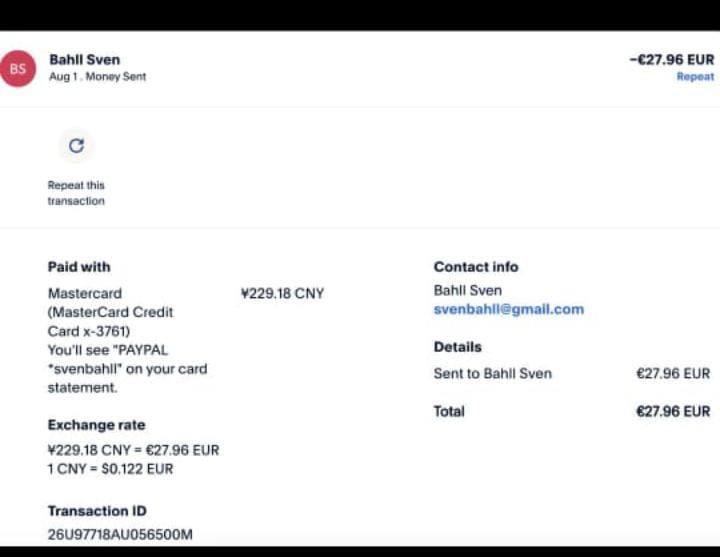
Task: Select the Bahll Sven header name
Action: coord(84,60)
